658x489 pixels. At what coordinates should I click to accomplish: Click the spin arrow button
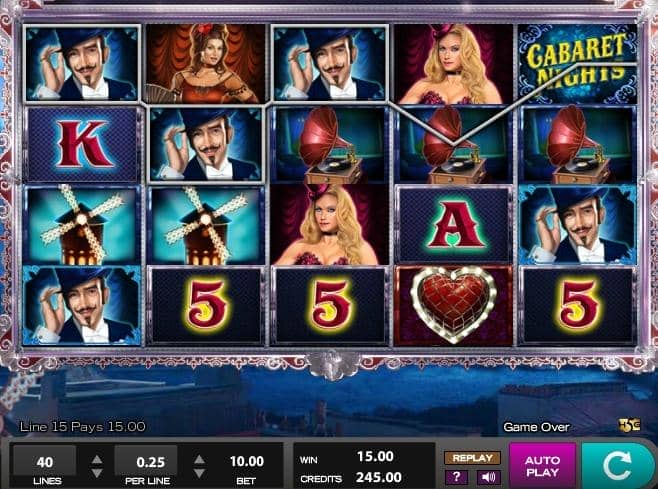click(618, 465)
